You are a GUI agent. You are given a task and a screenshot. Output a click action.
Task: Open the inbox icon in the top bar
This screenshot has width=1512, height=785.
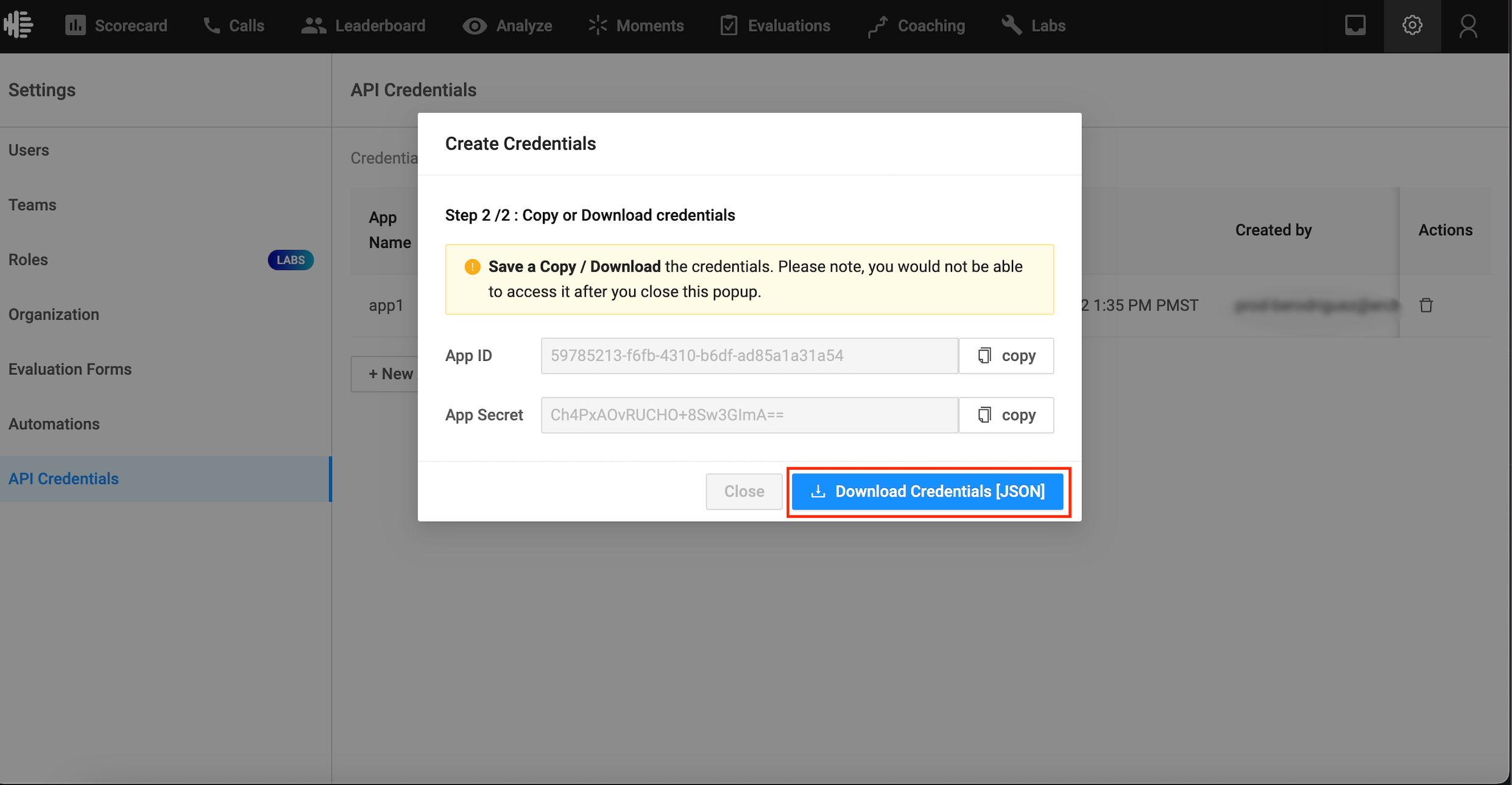1355,26
